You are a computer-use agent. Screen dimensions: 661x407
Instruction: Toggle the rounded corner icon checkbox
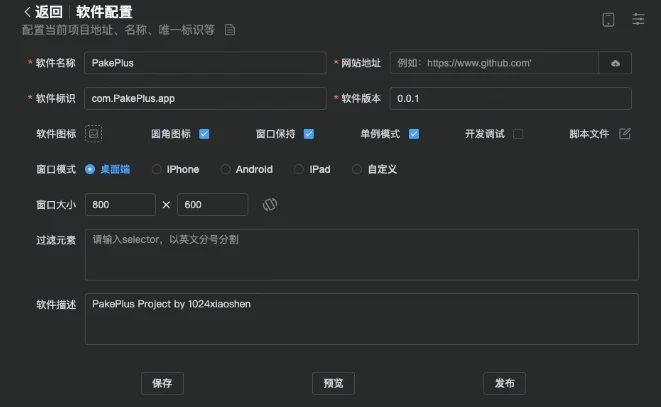coord(204,134)
